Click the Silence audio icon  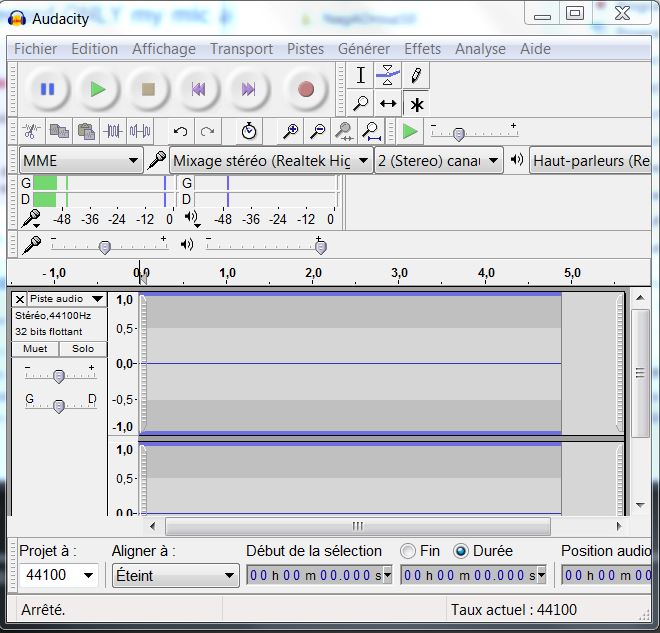[140, 132]
